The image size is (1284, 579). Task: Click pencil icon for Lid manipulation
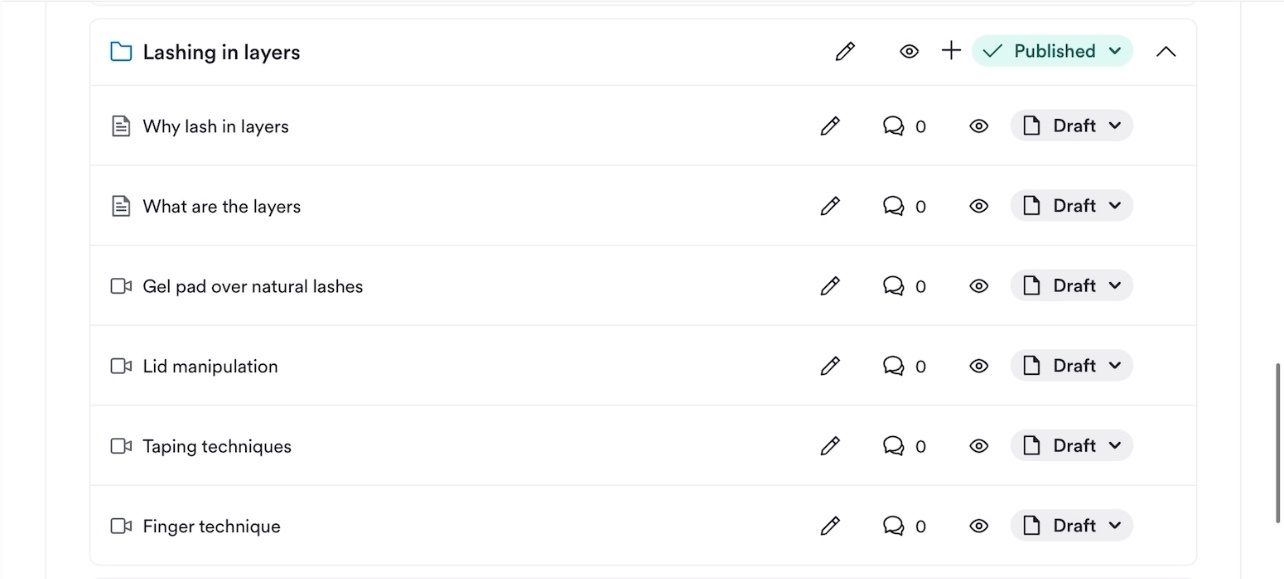(830, 366)
